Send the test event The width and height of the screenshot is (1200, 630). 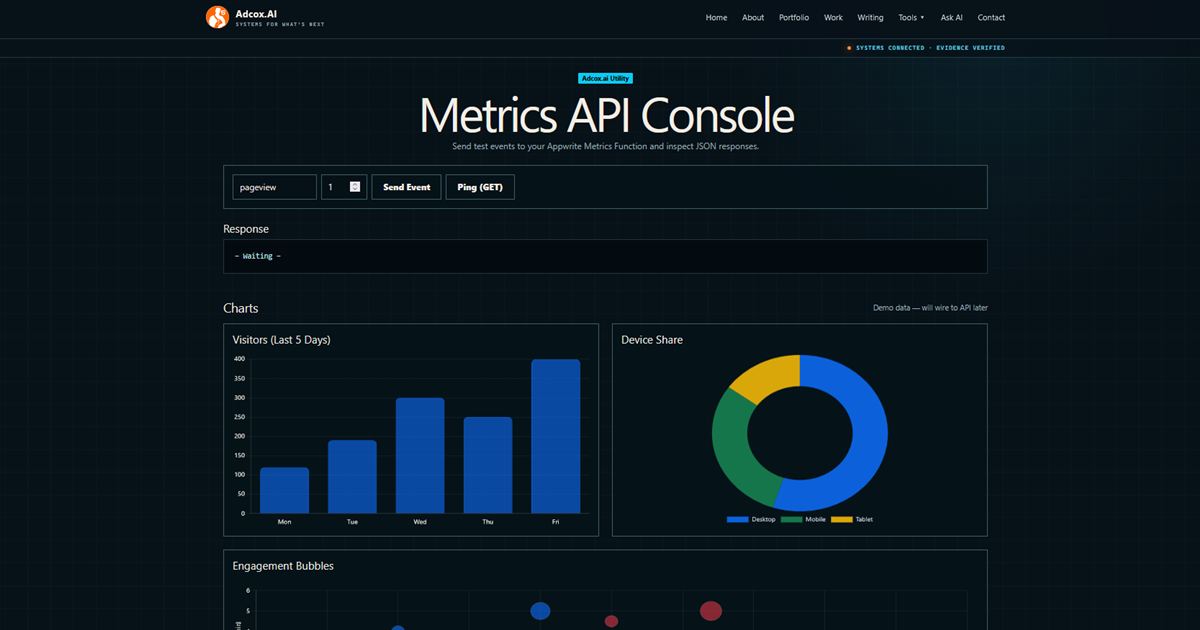point(406,187)
